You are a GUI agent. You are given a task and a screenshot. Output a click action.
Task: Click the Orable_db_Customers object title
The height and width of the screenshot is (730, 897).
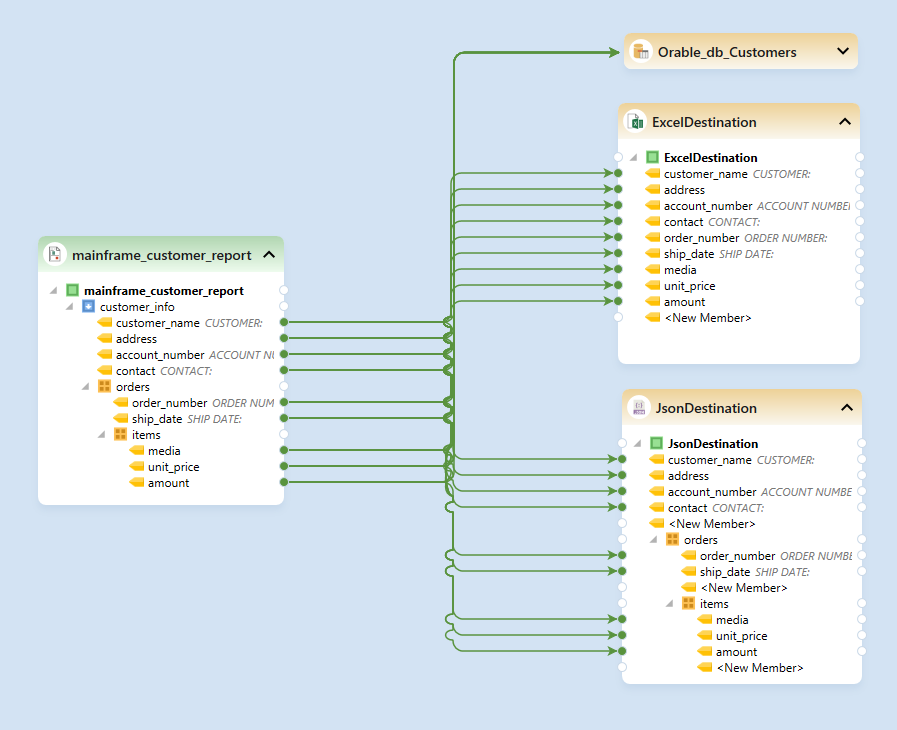click(x=727, y=52)
